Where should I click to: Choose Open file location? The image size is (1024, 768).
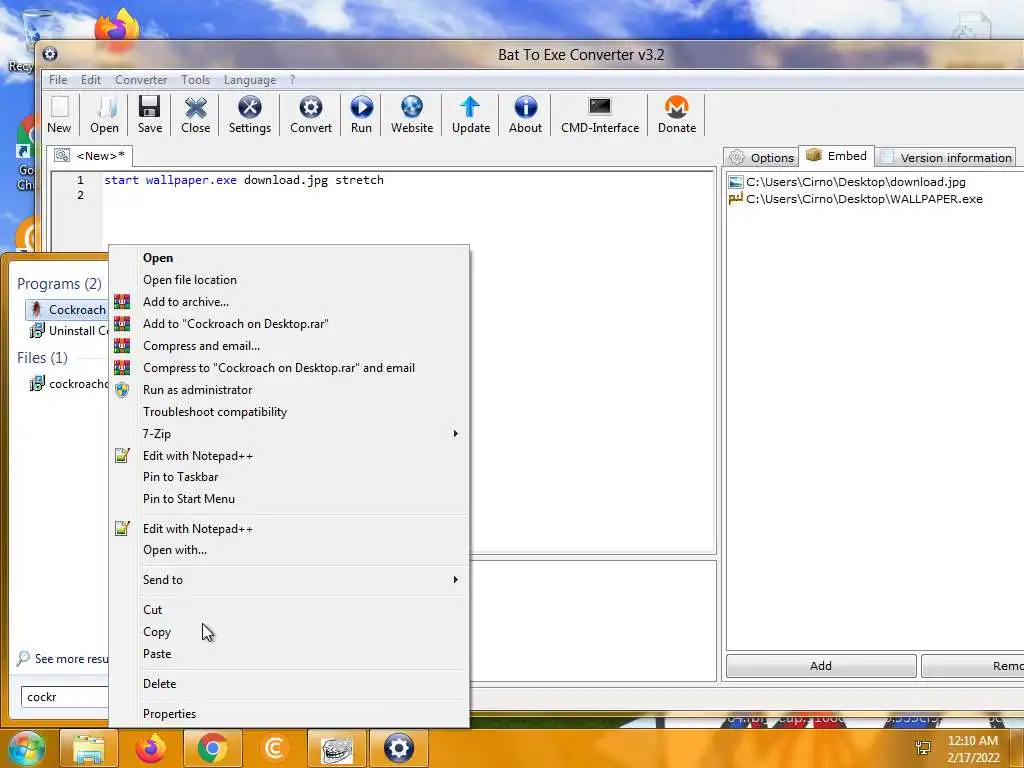289,280
